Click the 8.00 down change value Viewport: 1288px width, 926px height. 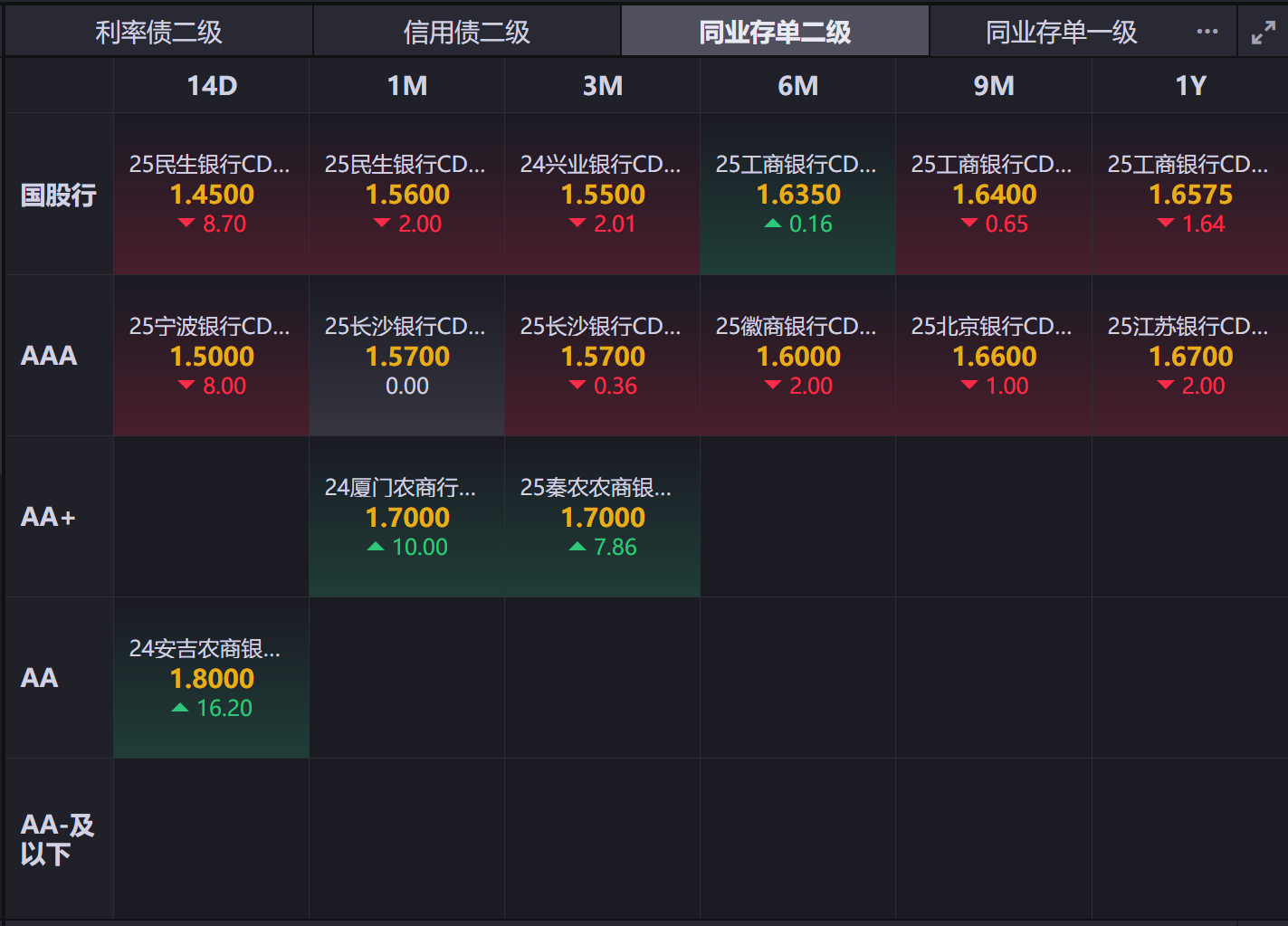pyautogui.click(x=213, y=386)
